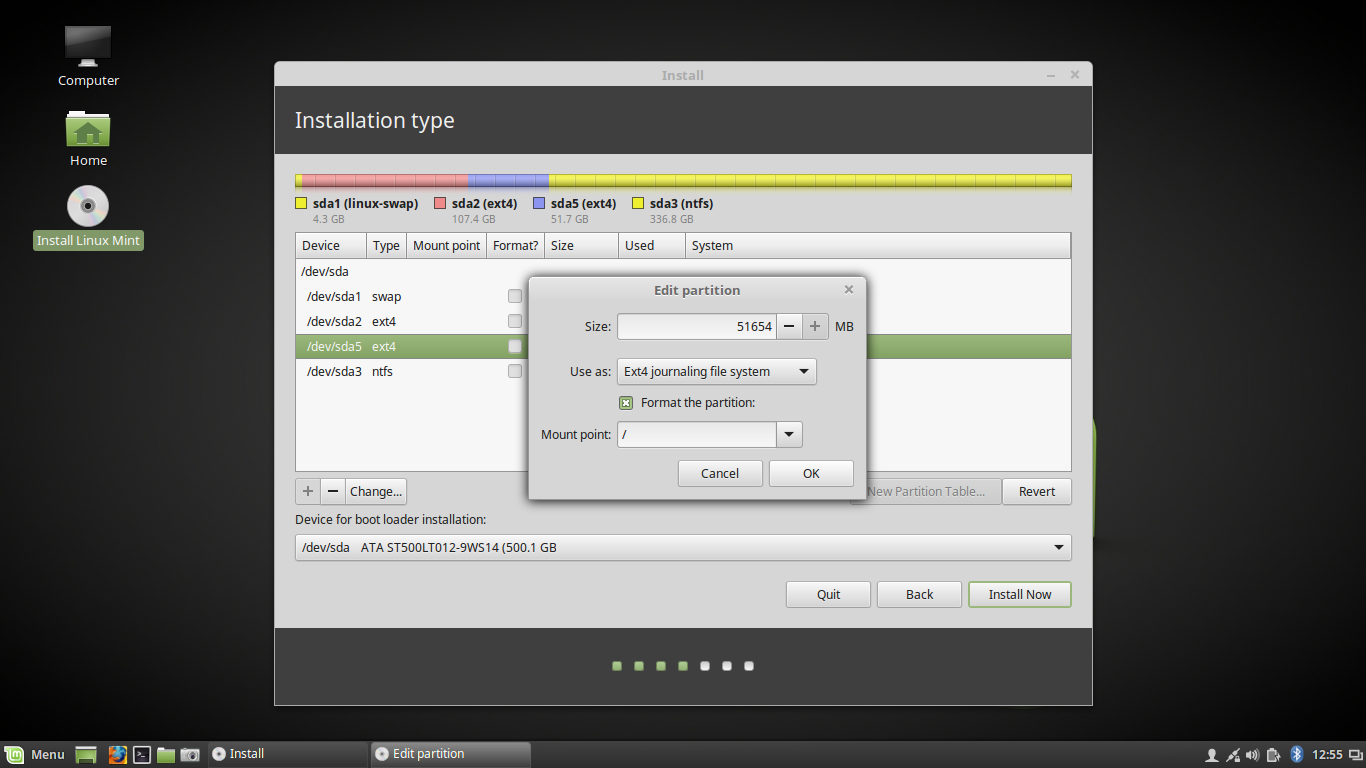Click the yellow sda3 ntfs legend swatch
Image resolution: width=1366 pixels, height=768 pixels.
click(638, 203)
